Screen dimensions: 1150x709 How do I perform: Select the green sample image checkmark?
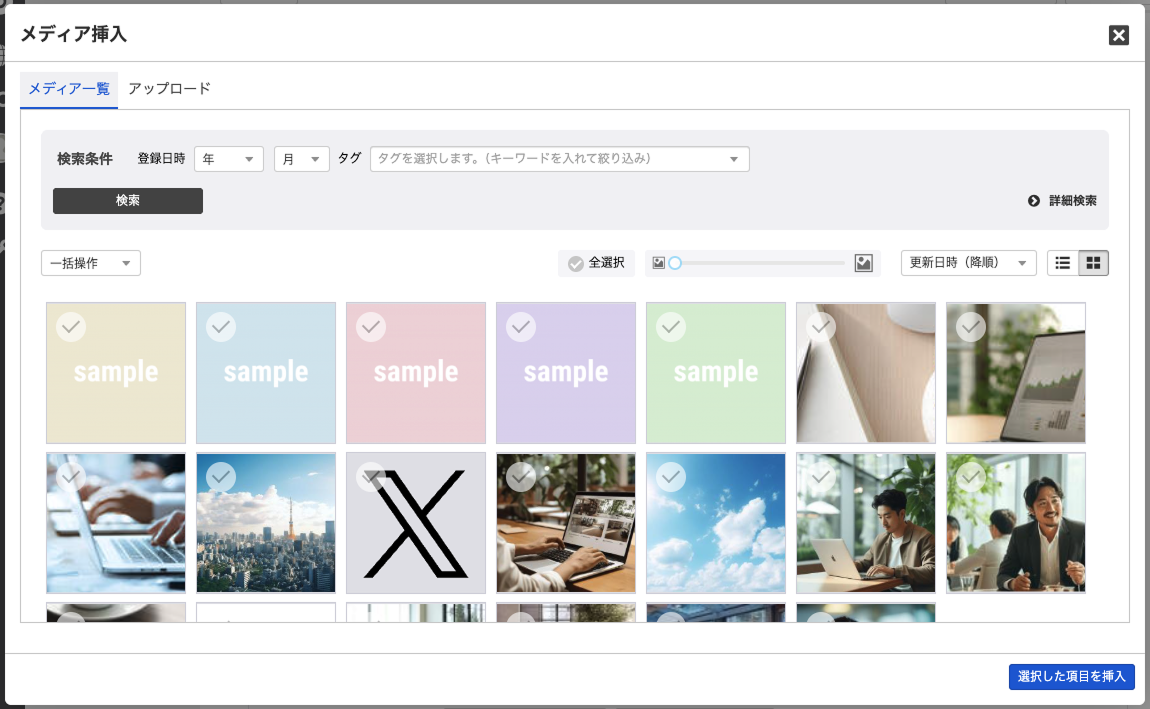[x=671, y=327]
